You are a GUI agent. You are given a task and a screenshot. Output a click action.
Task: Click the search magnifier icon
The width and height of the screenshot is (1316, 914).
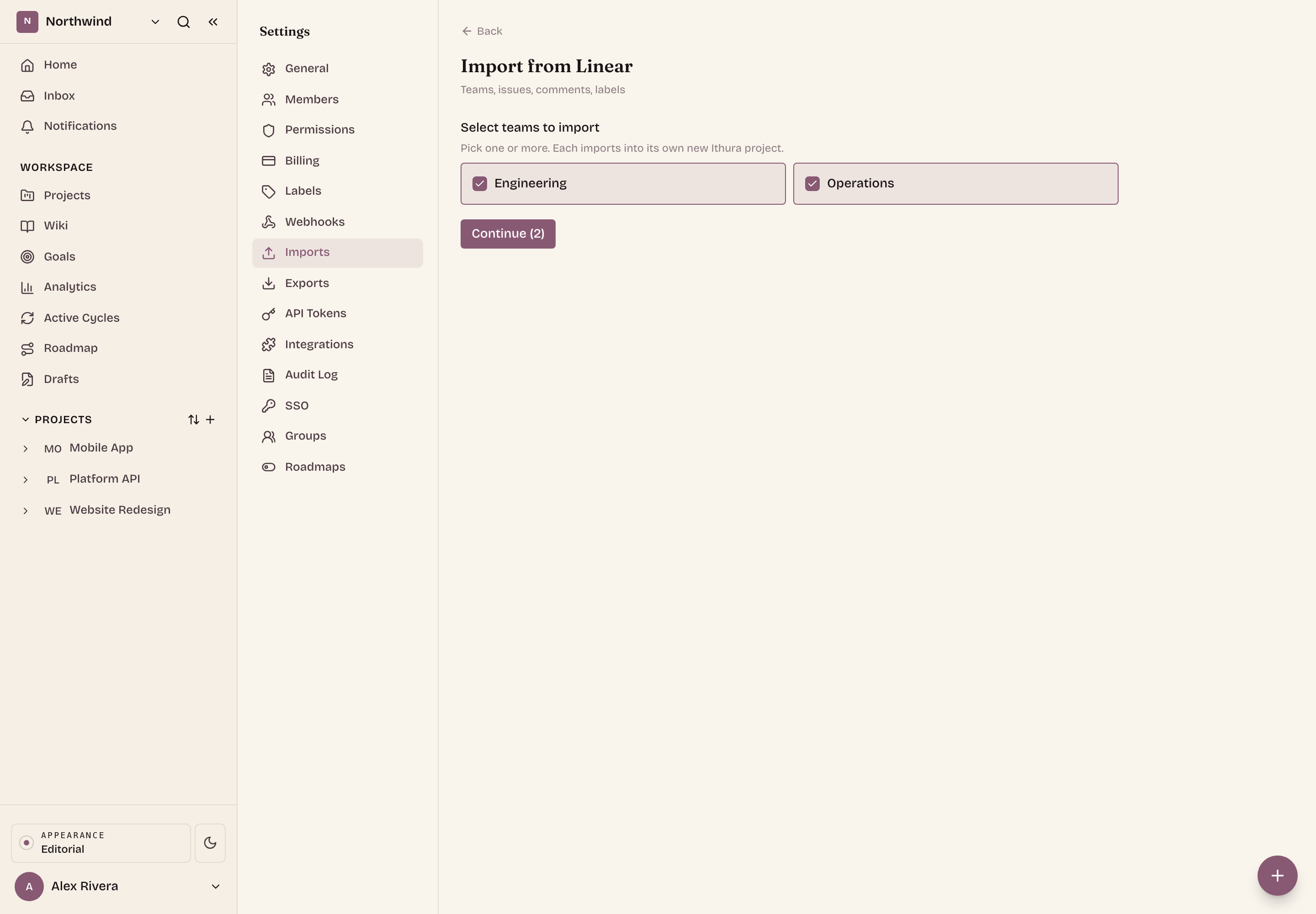tap(183, 22)
